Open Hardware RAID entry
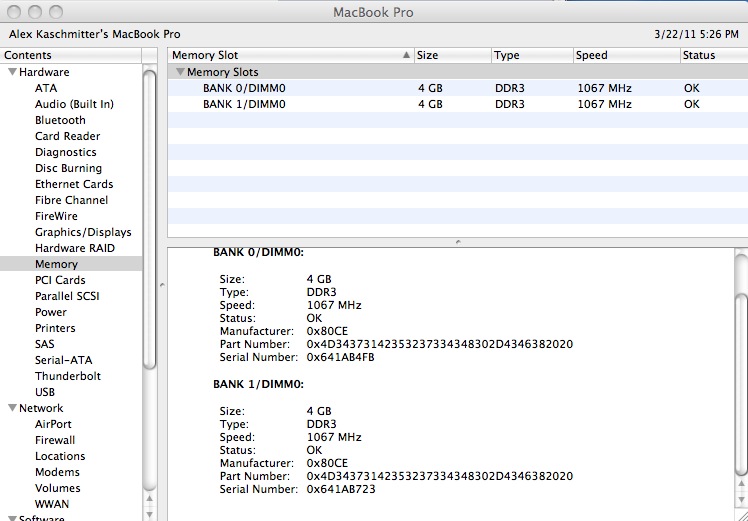This screenshot has height=521, width=748. coord(75,248)
